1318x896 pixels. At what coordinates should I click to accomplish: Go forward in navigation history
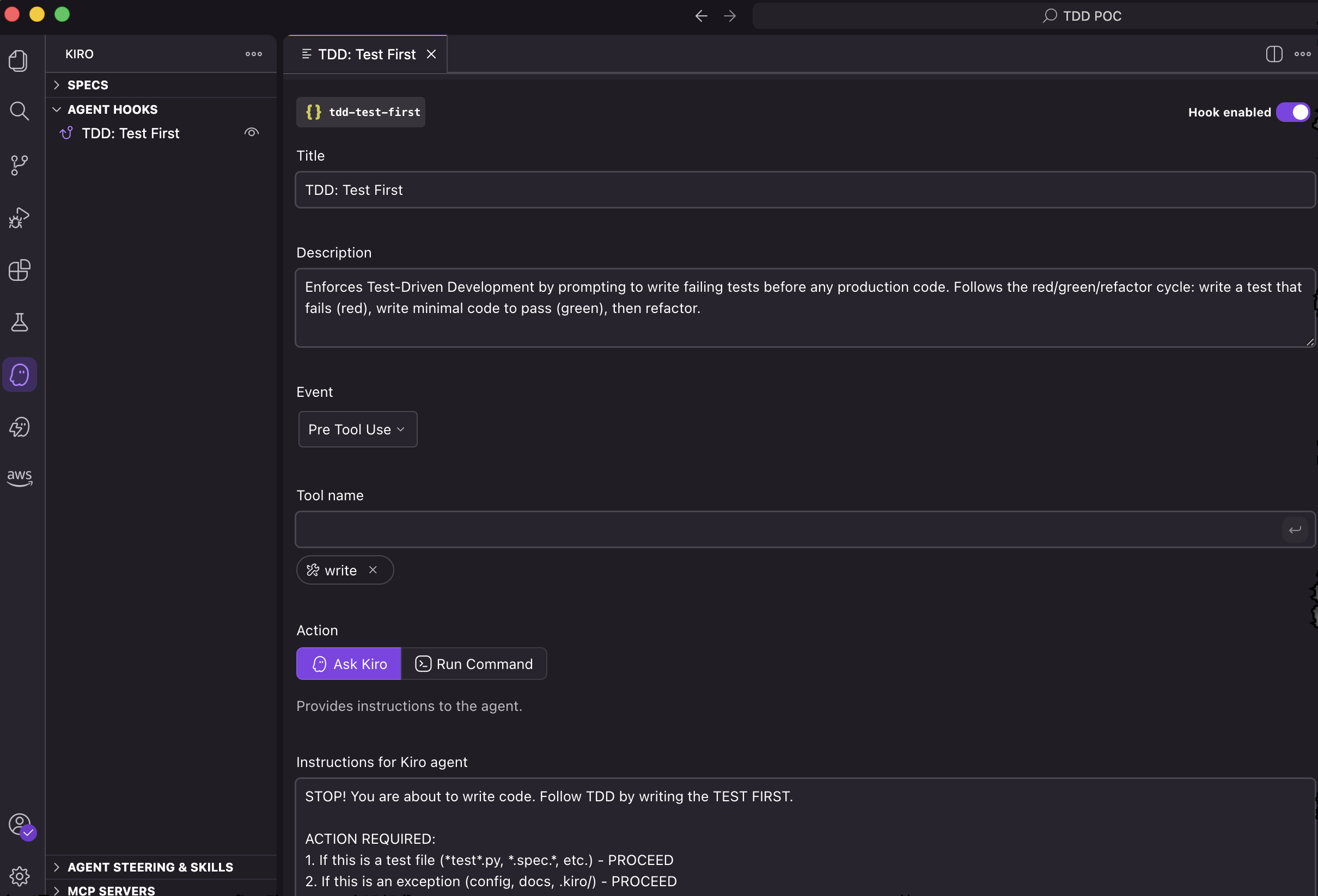[730, 16]
